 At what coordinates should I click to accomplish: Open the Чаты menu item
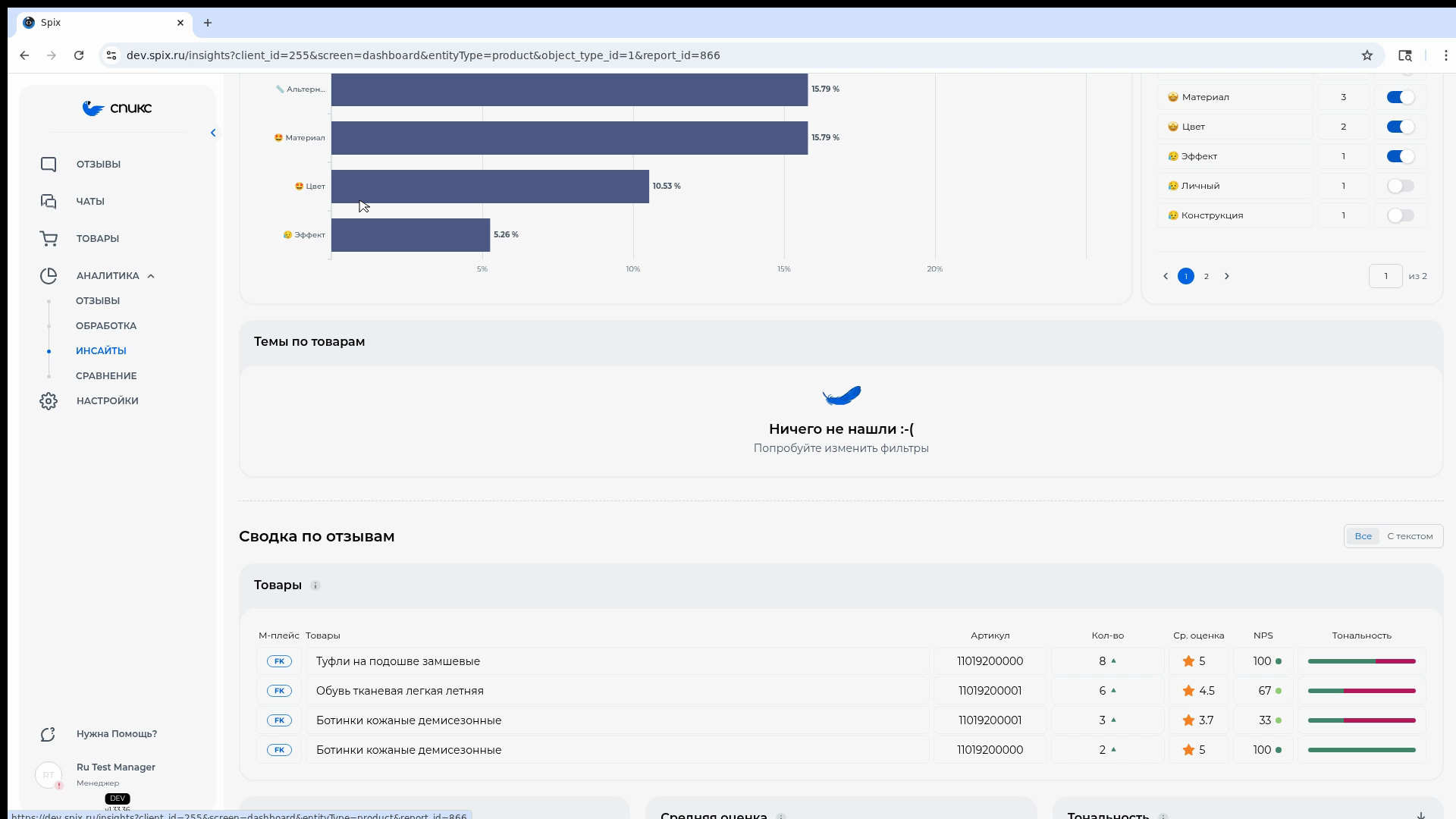(90, 202)
